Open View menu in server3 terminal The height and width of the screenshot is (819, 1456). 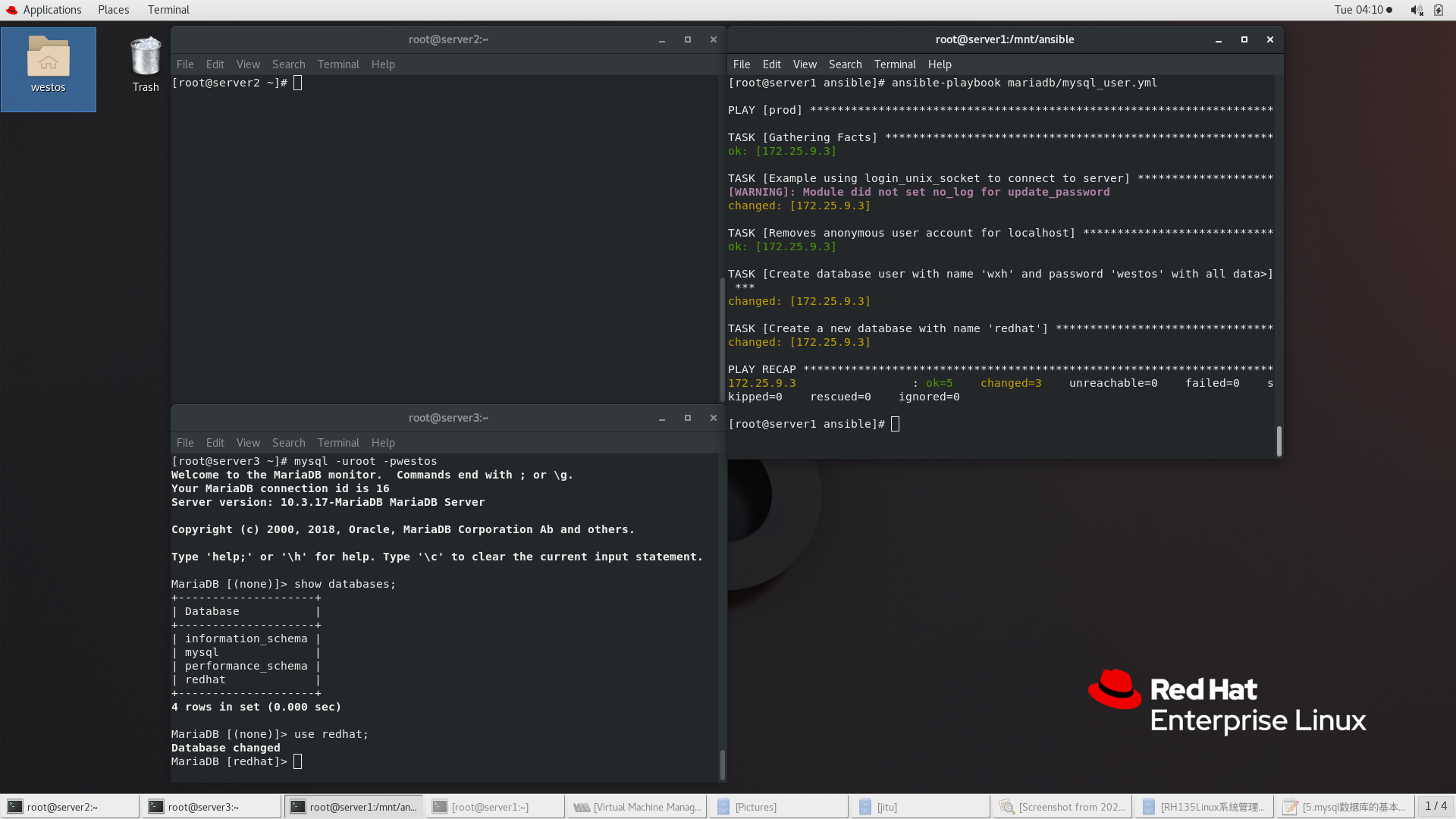pyautogui.click(x=248, y=443)
